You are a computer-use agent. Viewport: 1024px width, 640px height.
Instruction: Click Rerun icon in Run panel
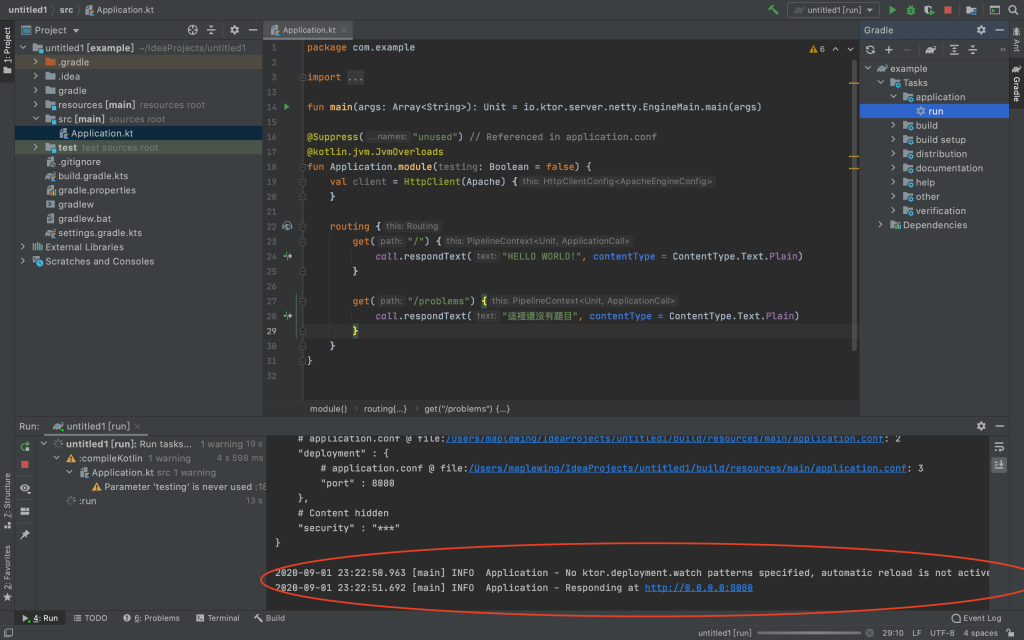25,446
